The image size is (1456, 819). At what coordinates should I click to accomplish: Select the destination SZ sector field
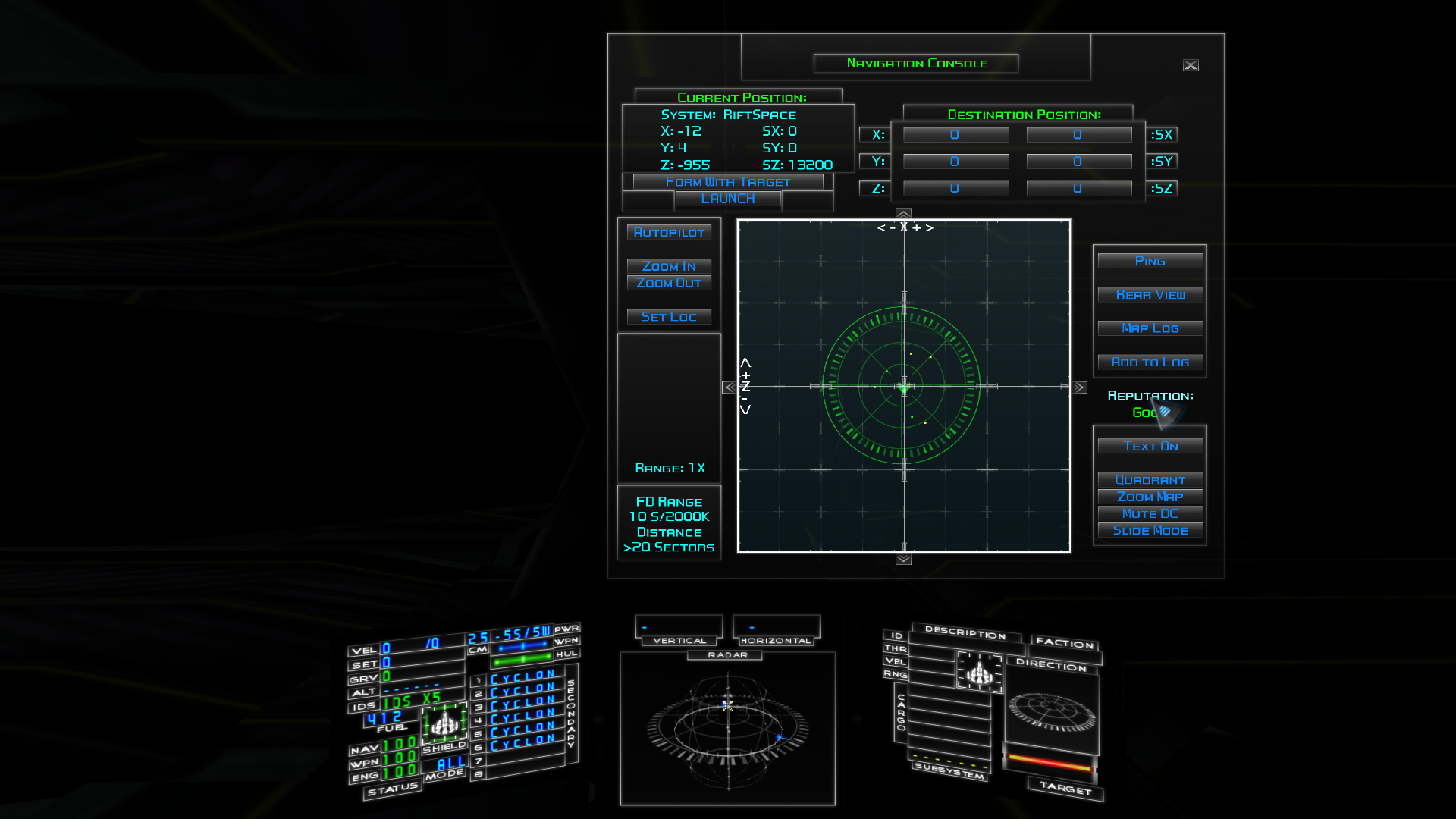(x=1079, y=188)
